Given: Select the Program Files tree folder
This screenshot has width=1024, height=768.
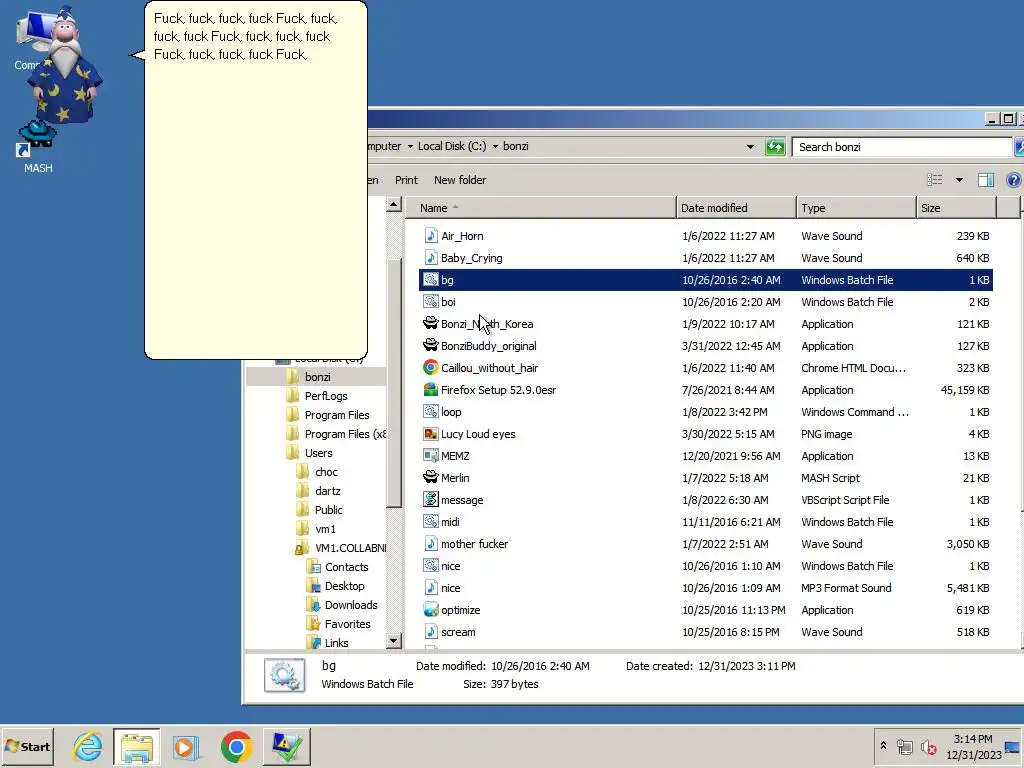Looking at the screenshot, I should [336, 415].
